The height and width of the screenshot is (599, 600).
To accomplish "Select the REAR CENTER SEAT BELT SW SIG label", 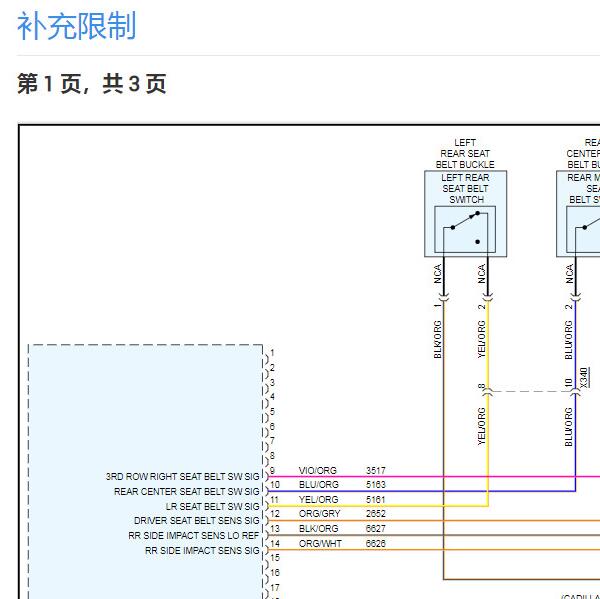I will 187,491.
